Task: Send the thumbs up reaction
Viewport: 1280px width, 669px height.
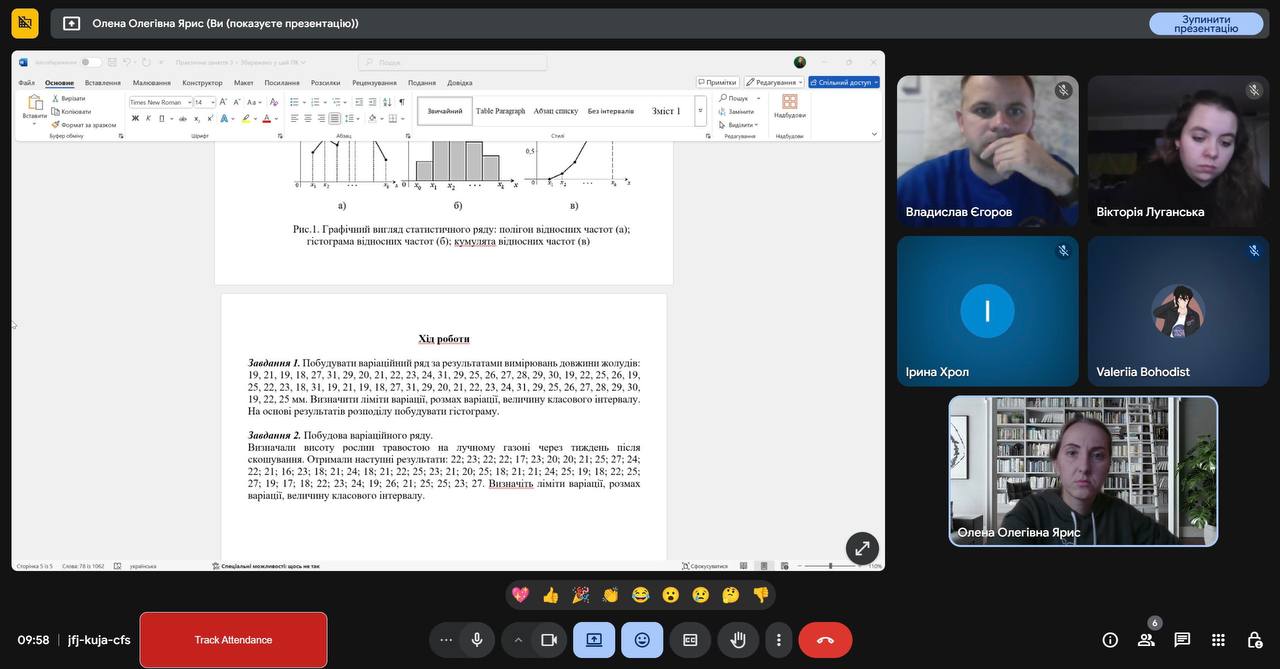Action: pyautogui.click(x=550, y=595)
